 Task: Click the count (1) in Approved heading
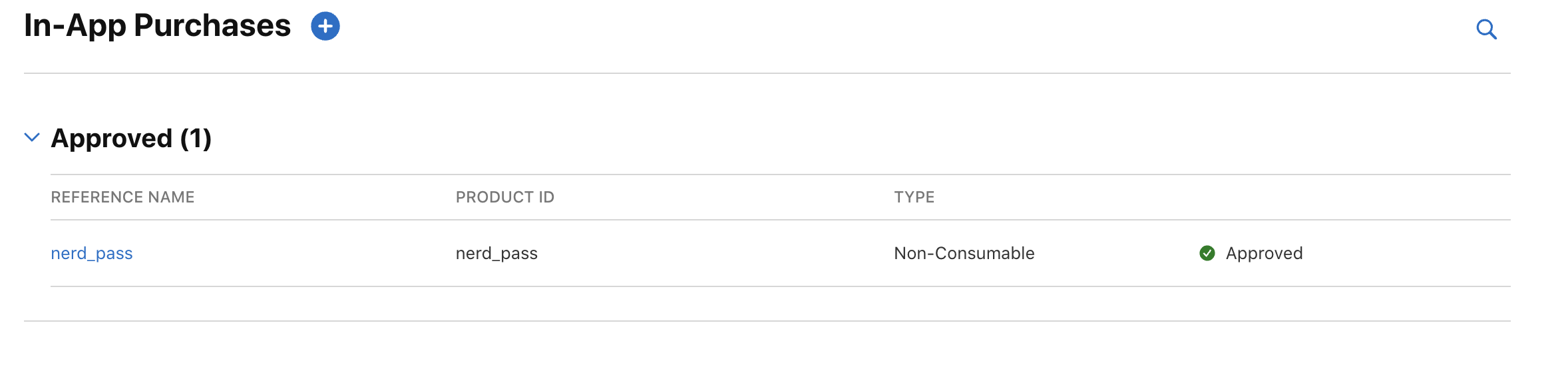pyautogui.click(x=196, y=139)
